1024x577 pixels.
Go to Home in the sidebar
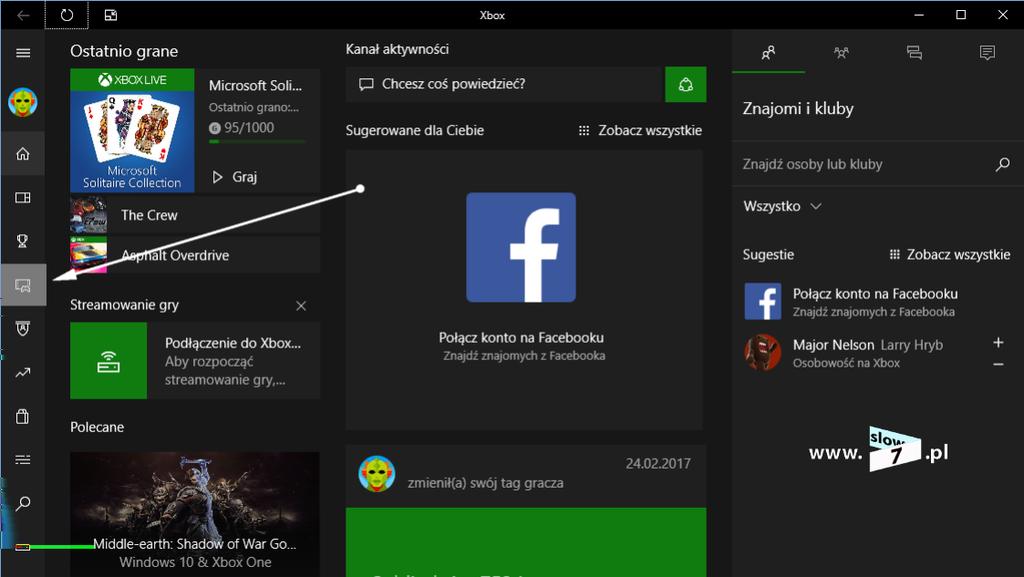[x=23, y=154]
